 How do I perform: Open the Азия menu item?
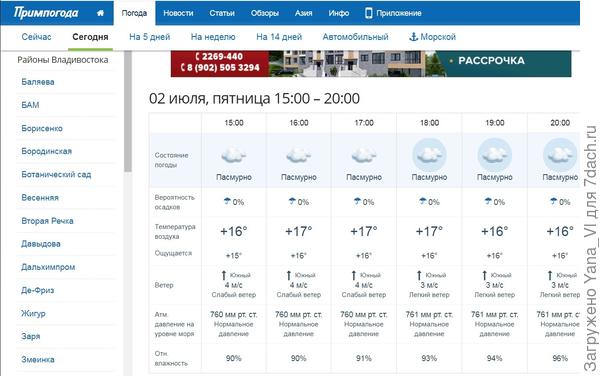pos(303,13)
